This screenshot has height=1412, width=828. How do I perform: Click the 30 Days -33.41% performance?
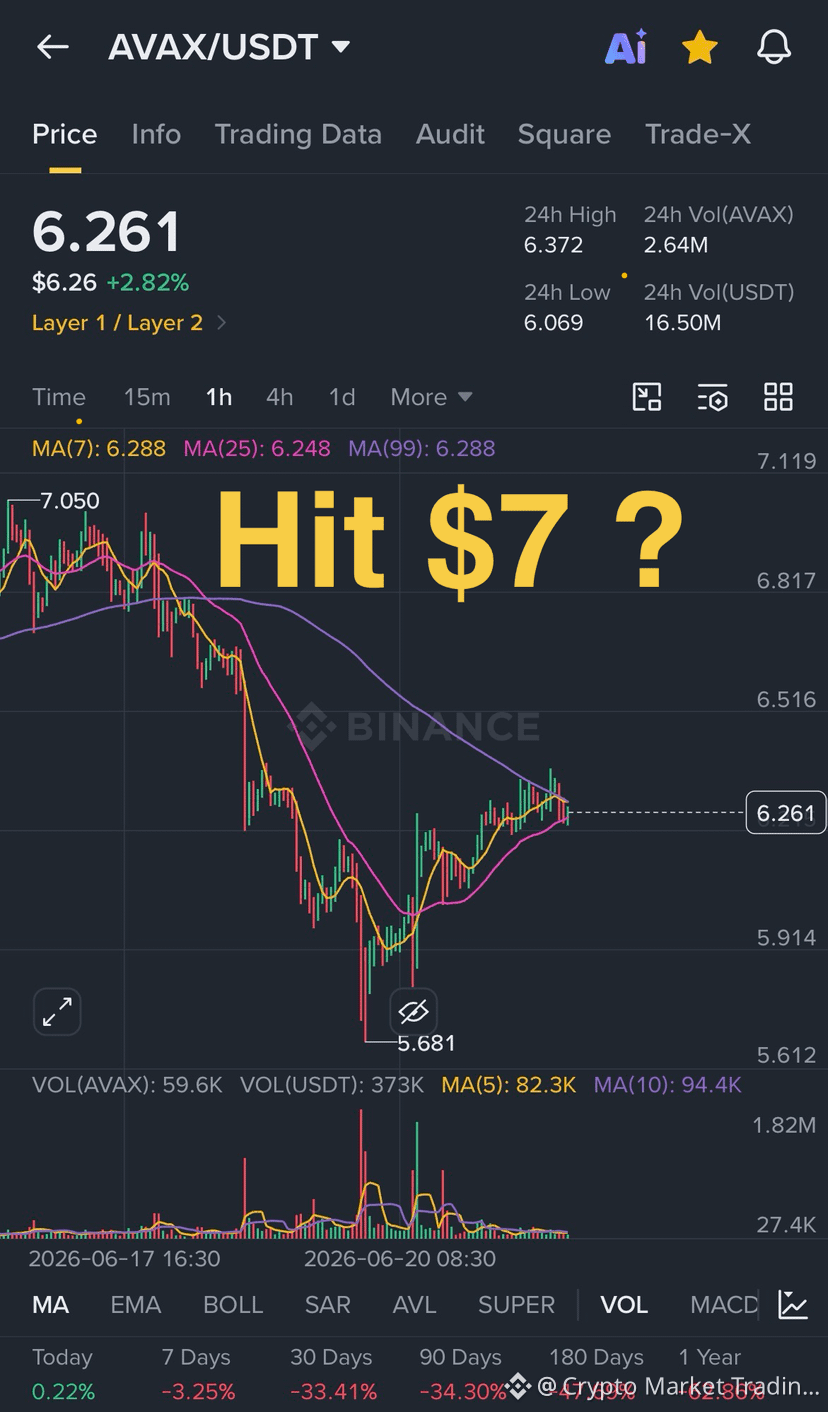[333, 1375]
